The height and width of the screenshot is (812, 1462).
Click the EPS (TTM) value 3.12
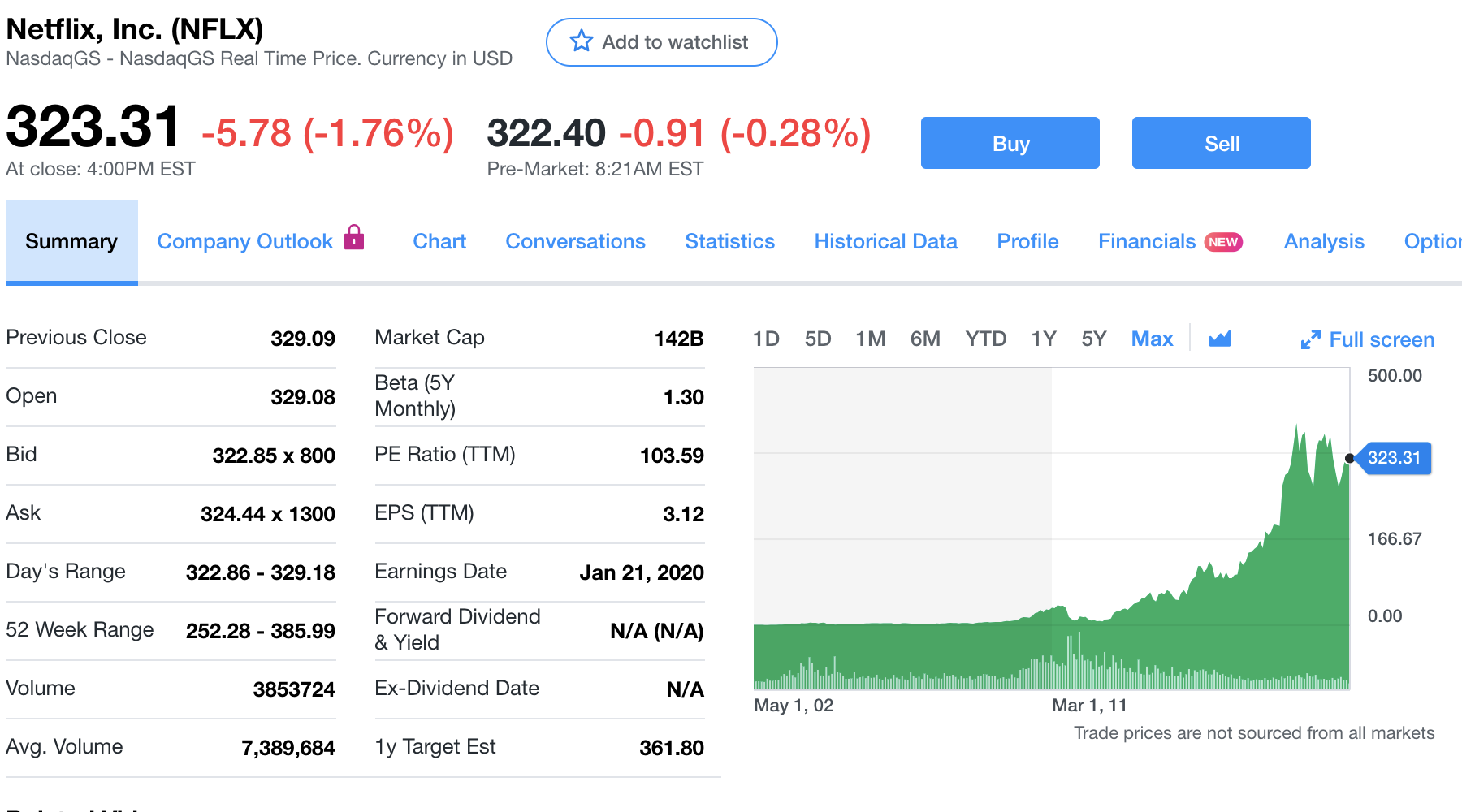(684, 514)
